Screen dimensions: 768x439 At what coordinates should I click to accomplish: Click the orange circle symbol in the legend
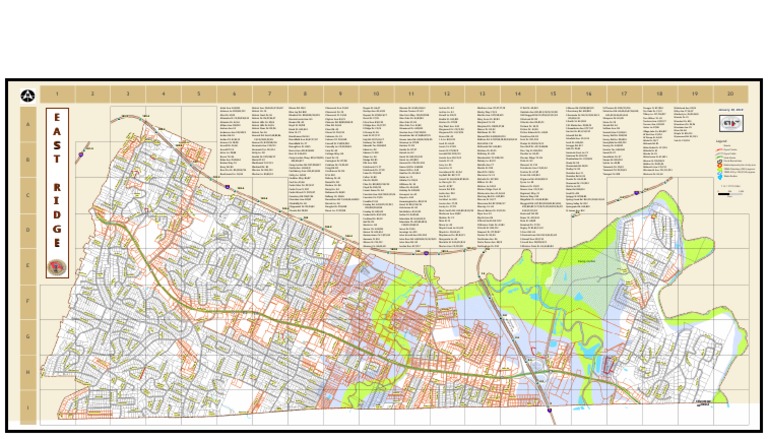(720, 166)
